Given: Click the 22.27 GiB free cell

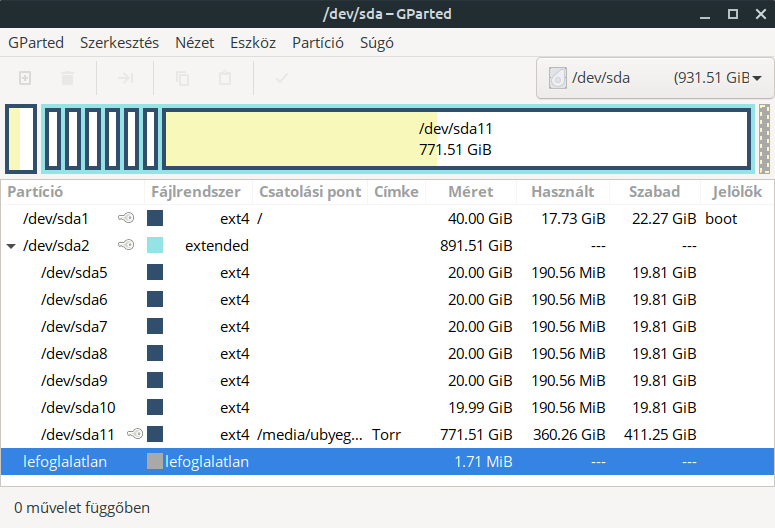Looking at the screenshot, I should point(664,219).
